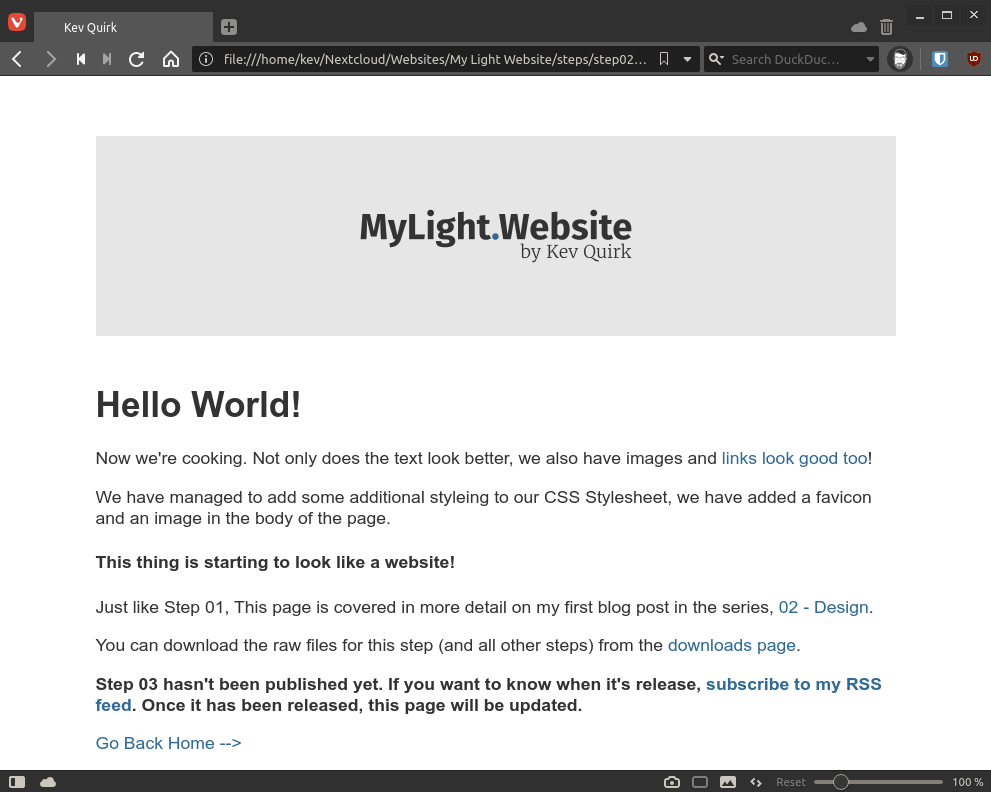
Task: Open the uBlock Origin extension
Action: 972,59
